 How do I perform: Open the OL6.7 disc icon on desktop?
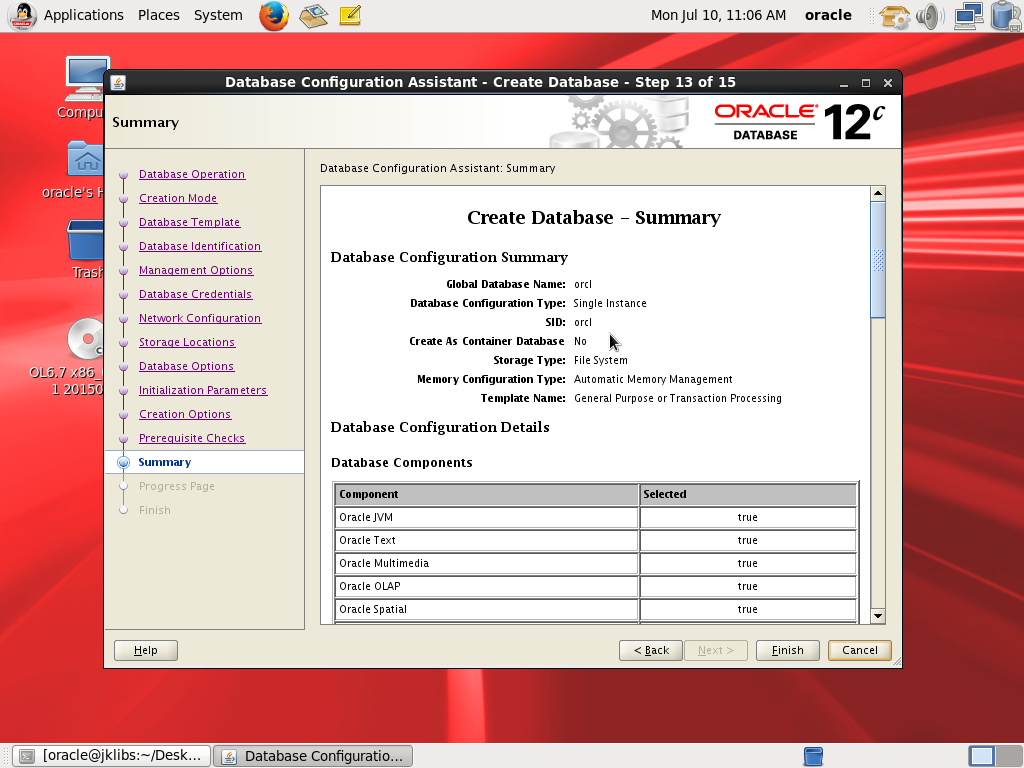pyautogui.click(x=86, y=342)
